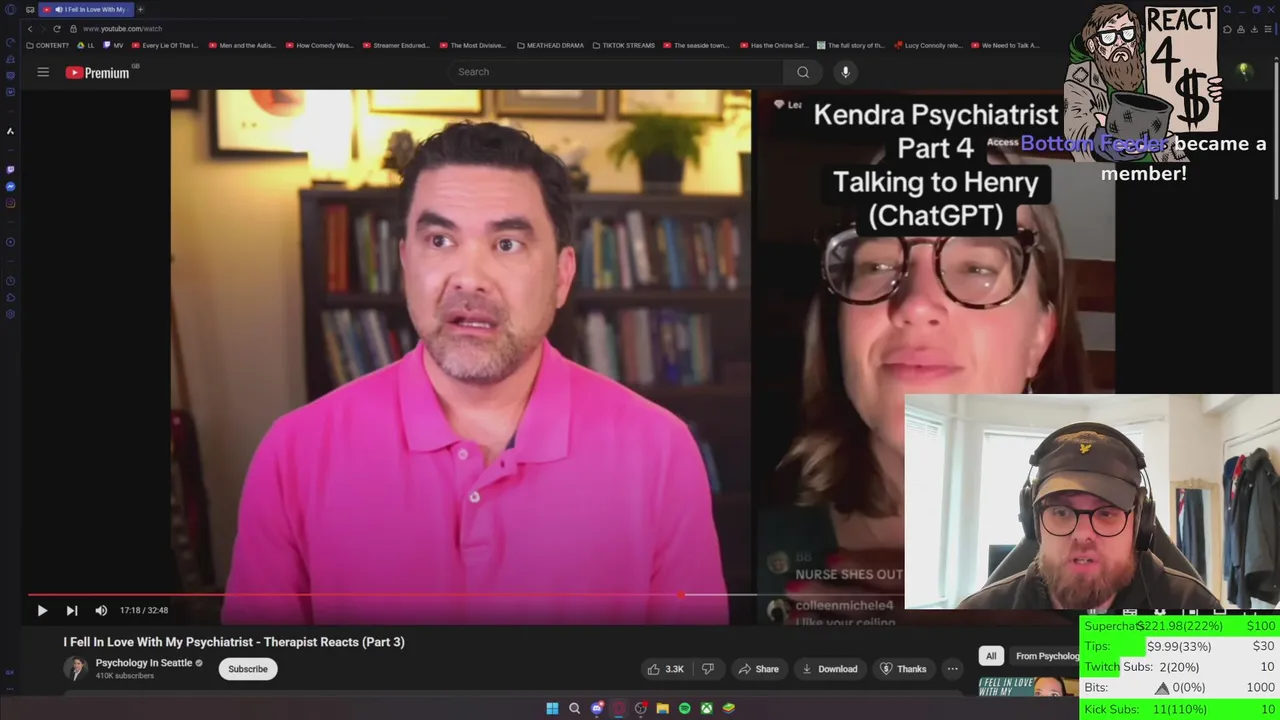Select the From Psychology filter chip

click(1046, 656)
